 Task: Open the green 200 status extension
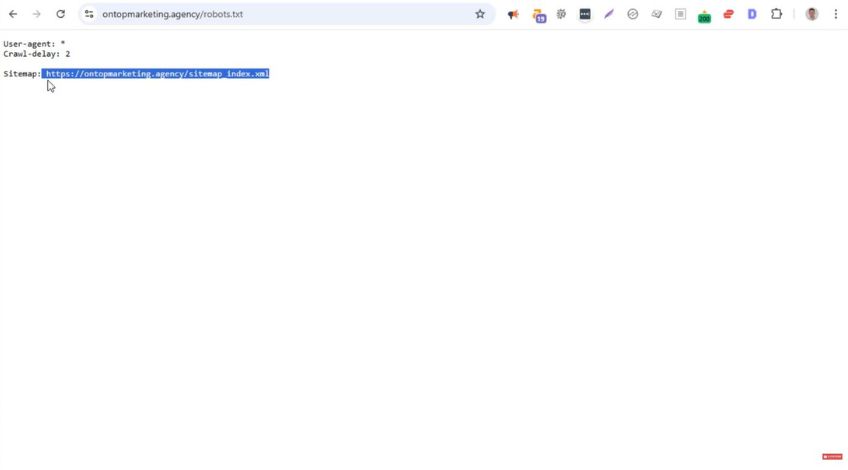pos(704,16)
